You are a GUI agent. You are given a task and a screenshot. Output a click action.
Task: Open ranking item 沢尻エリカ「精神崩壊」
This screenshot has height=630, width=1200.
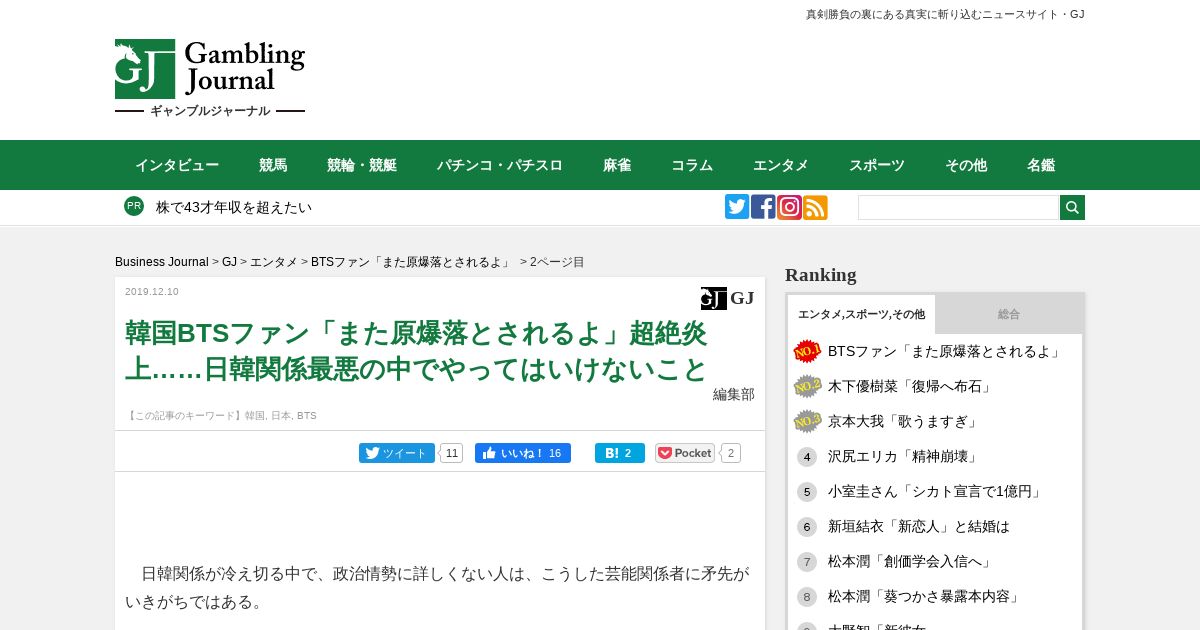[903, 457]
